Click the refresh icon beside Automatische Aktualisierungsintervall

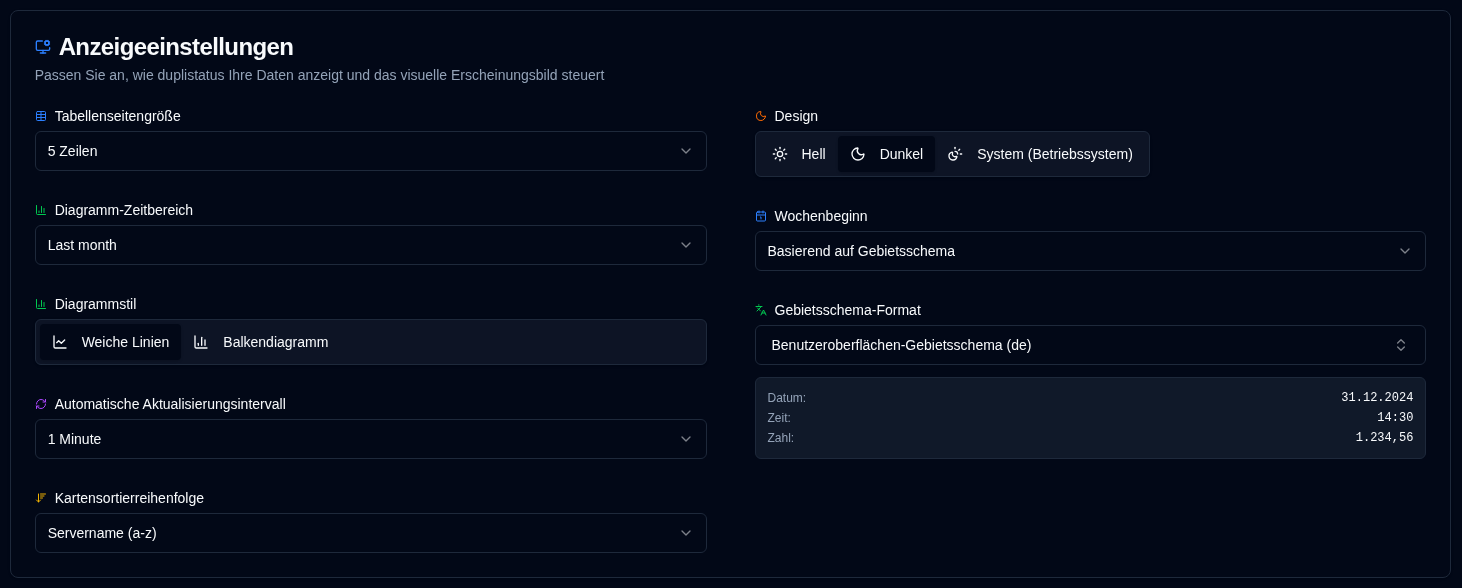[x=41, y=404]
